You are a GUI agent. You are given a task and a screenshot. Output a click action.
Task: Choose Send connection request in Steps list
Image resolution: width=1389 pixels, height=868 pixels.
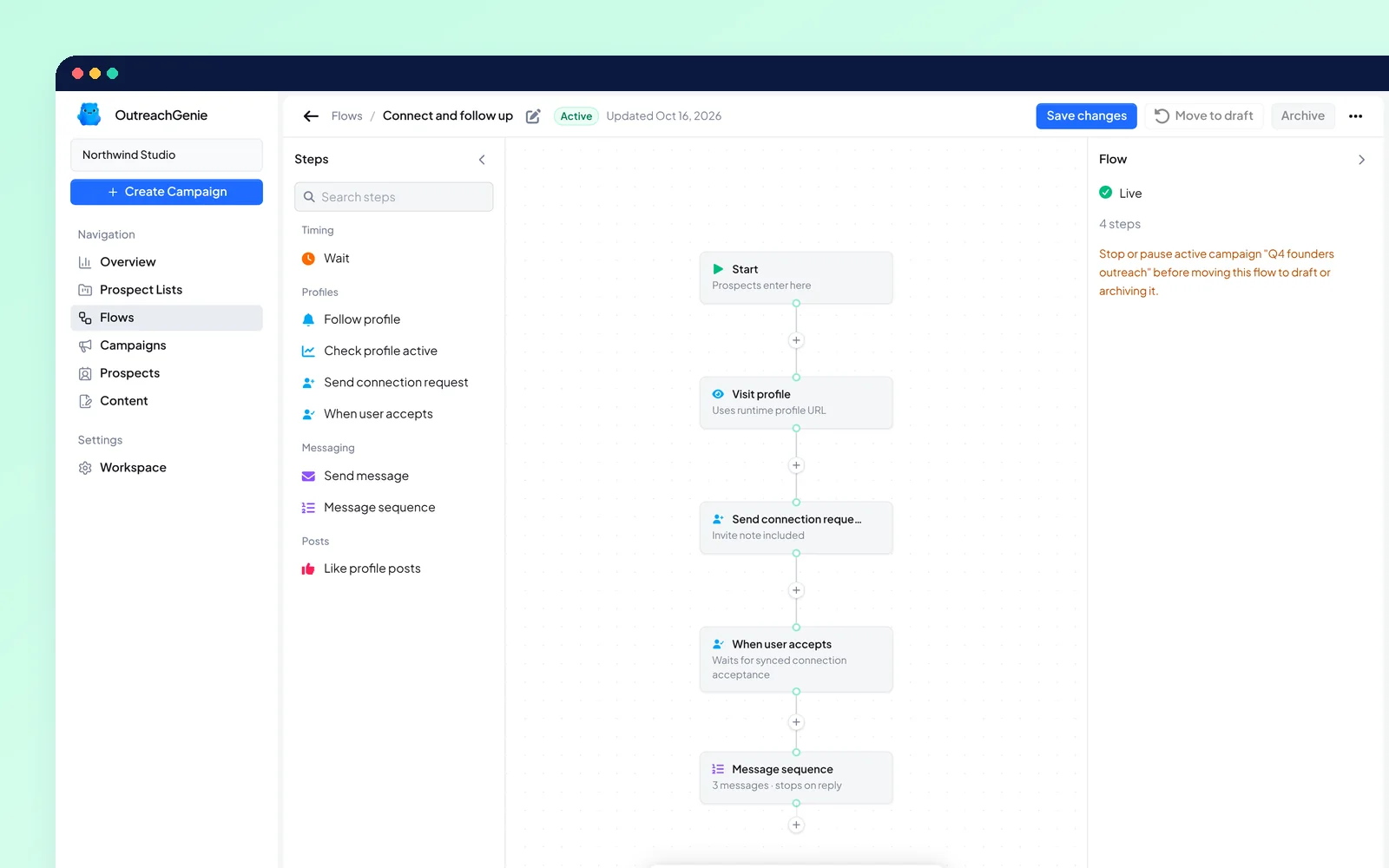[394, 383]
